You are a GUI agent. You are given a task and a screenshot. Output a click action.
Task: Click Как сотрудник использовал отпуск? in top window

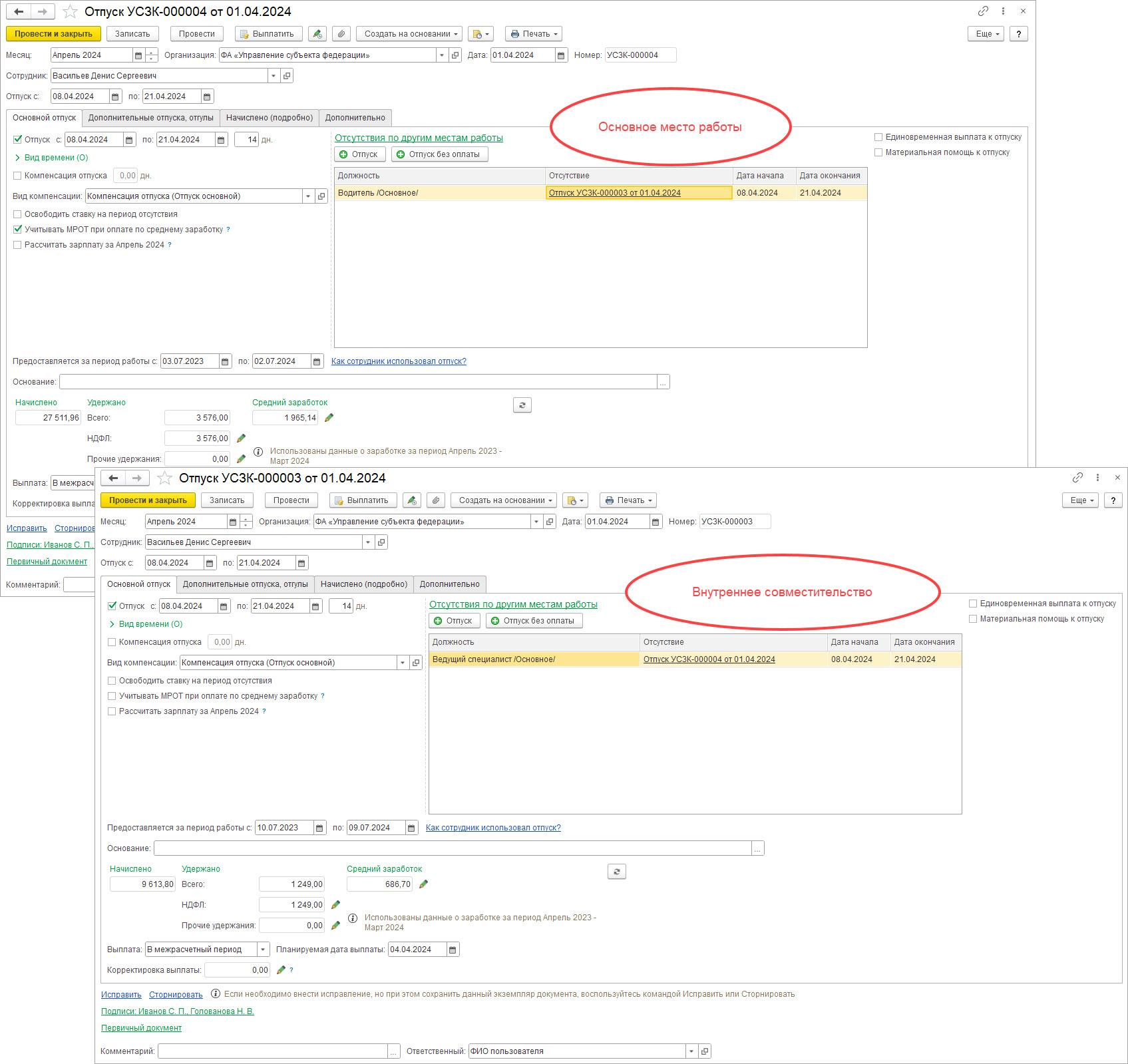[399, 361]
